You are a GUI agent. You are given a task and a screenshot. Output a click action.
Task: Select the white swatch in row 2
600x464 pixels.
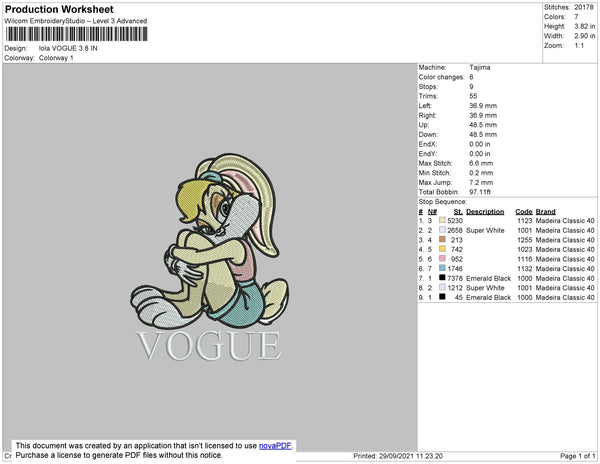click(442, 230)
